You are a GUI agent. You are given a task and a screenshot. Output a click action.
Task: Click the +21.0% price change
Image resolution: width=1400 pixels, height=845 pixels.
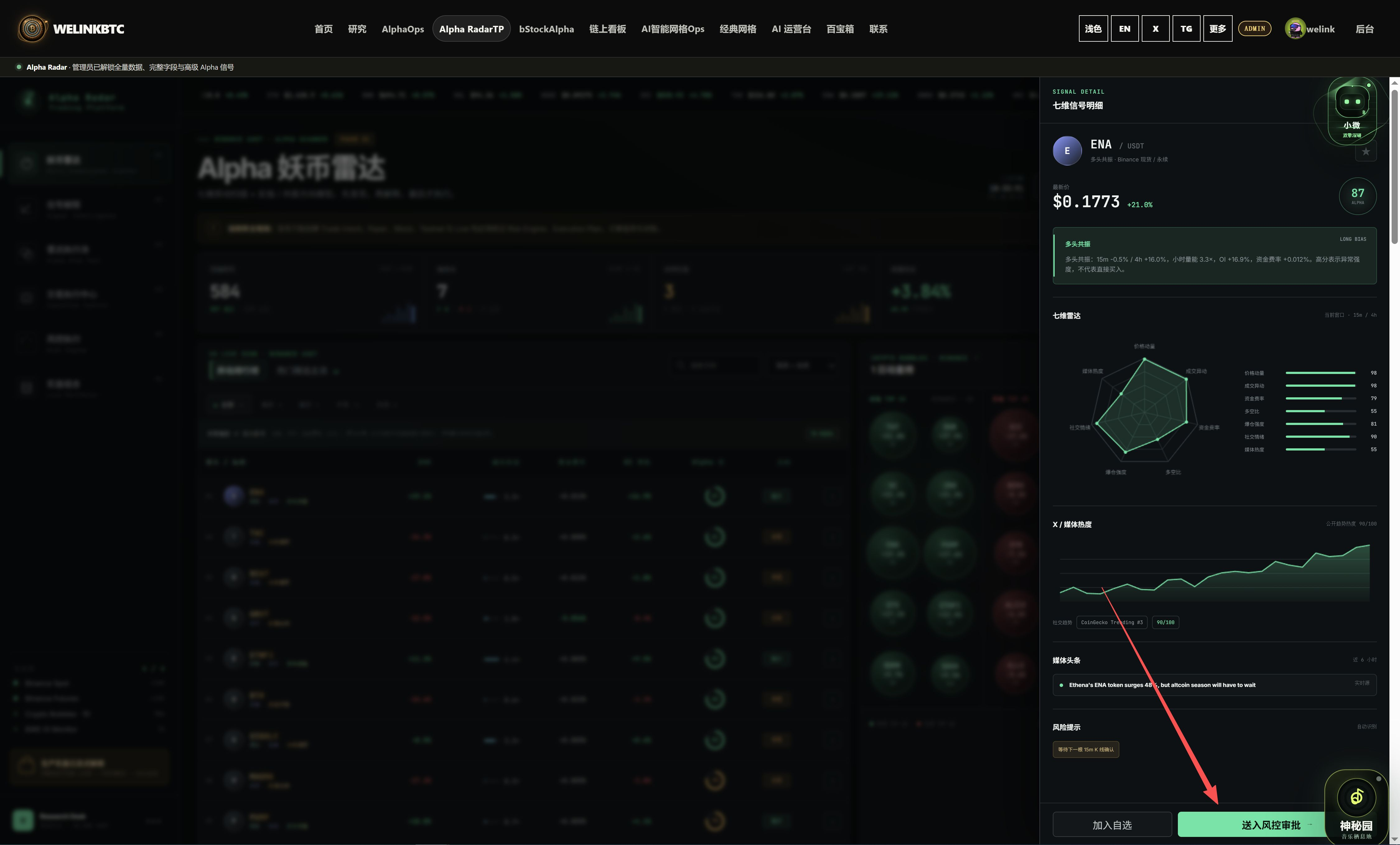pos(1140,205)
